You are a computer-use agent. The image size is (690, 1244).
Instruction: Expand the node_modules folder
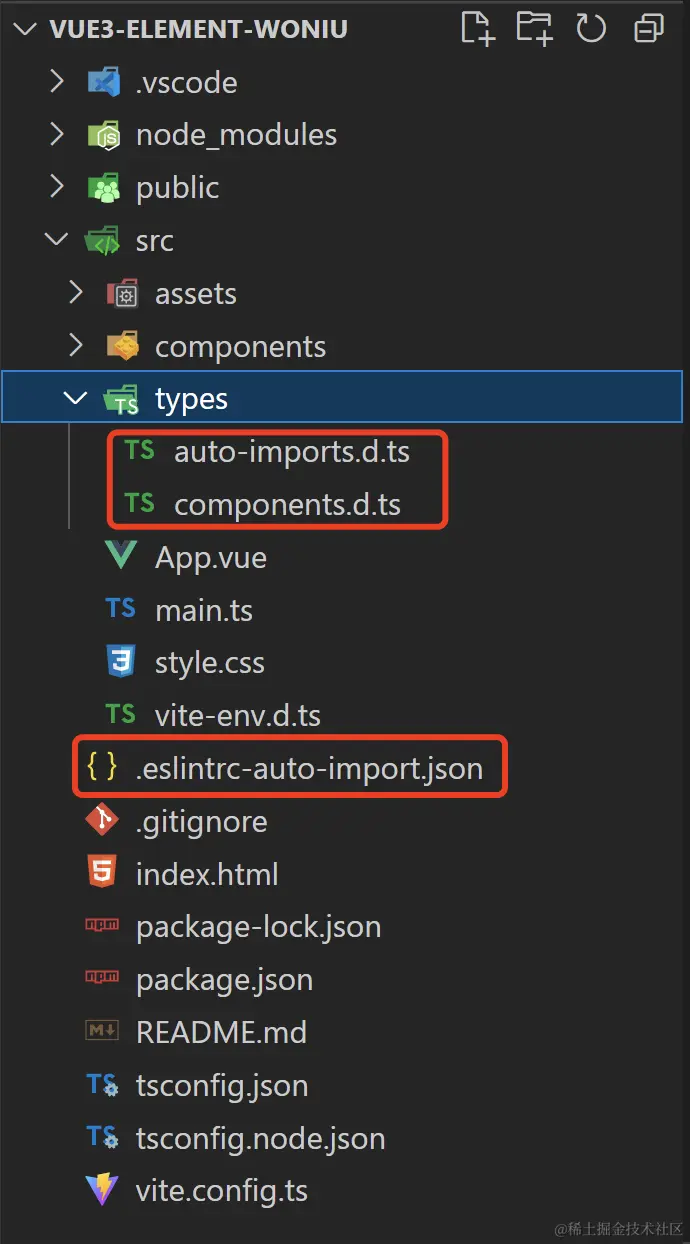[56, 134]
